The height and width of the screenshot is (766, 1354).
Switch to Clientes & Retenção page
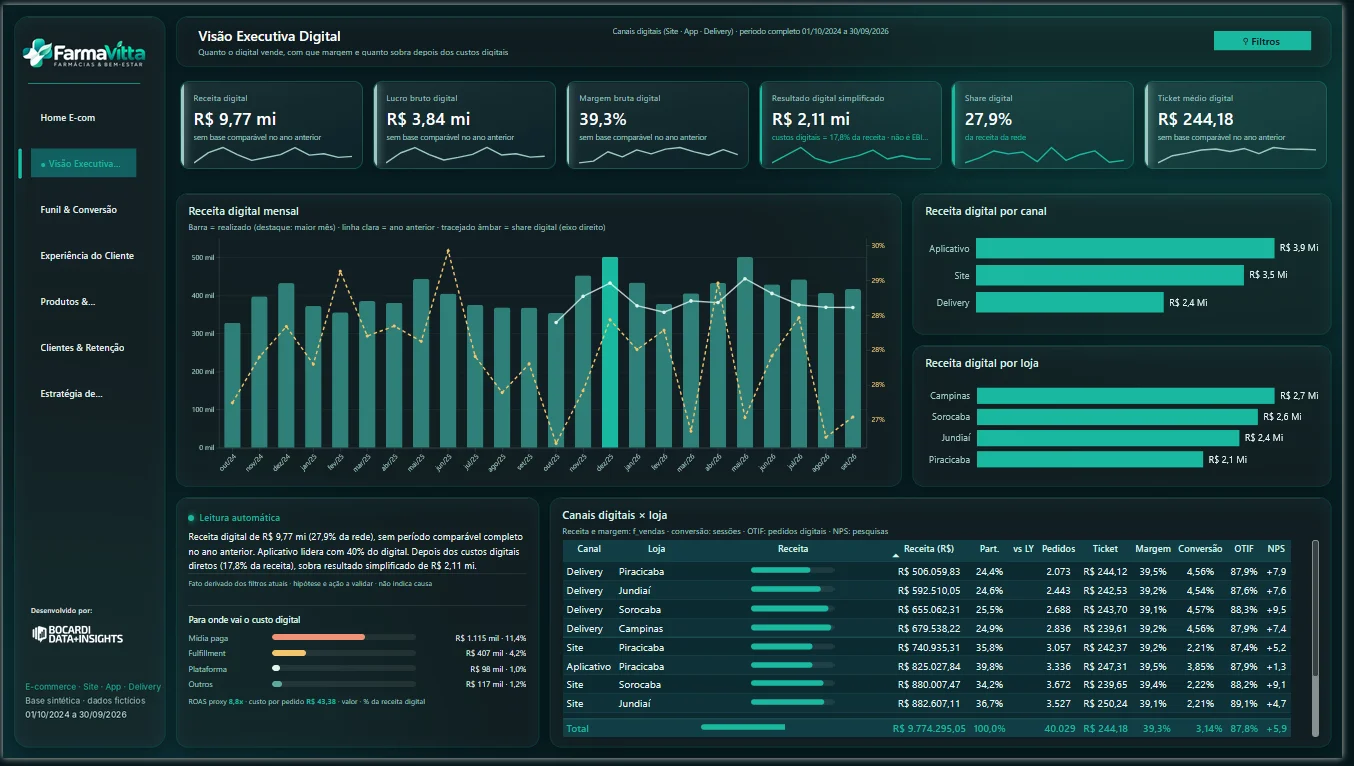tap(83, 348)
